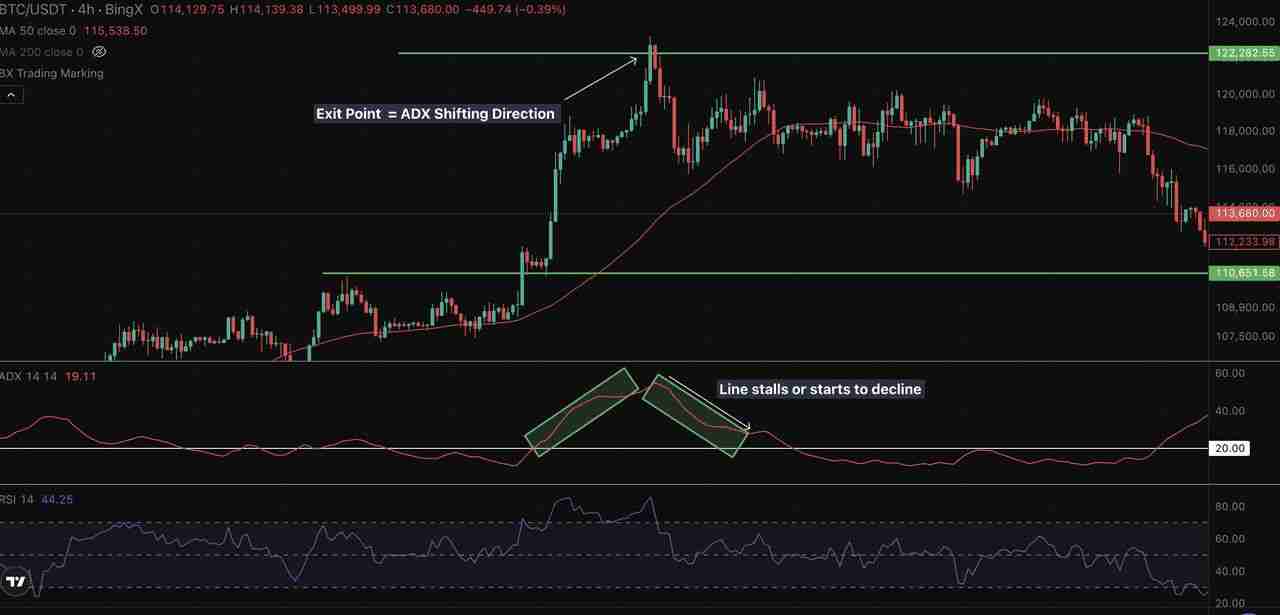Open the BX Trading Marking indicator
The height and width of the screenshot is (615, 1280).
[x=48, y=73]
